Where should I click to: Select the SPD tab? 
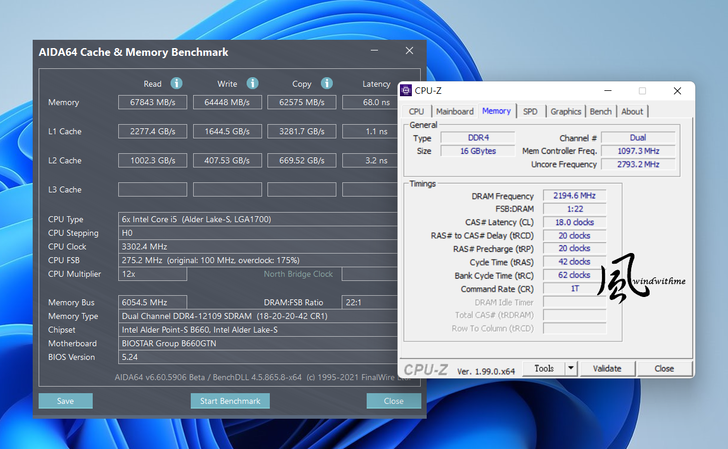click(x=530, y=111)
